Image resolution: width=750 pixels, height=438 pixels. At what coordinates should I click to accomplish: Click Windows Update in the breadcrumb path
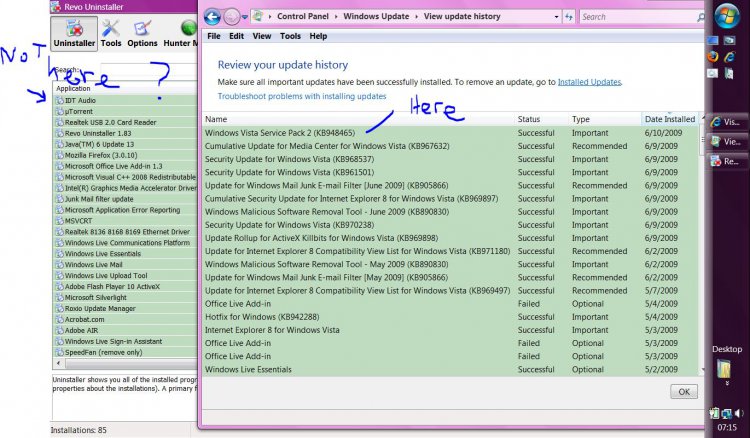click(x=376, y=16)
